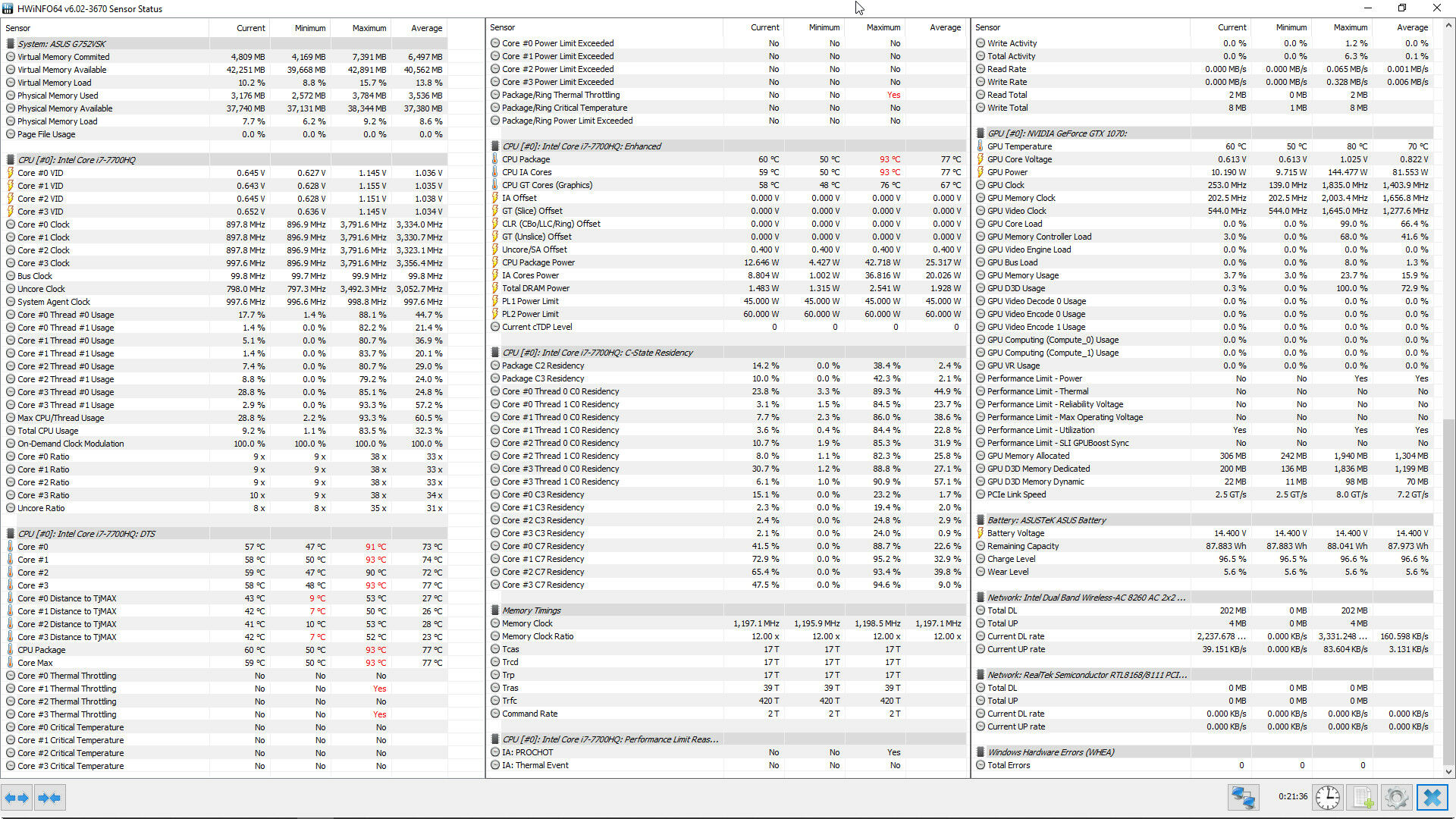Click icon beside GPU NVIDIA GeForce GTX 1070 header
1456x819 pixels.
coord(981,133)
